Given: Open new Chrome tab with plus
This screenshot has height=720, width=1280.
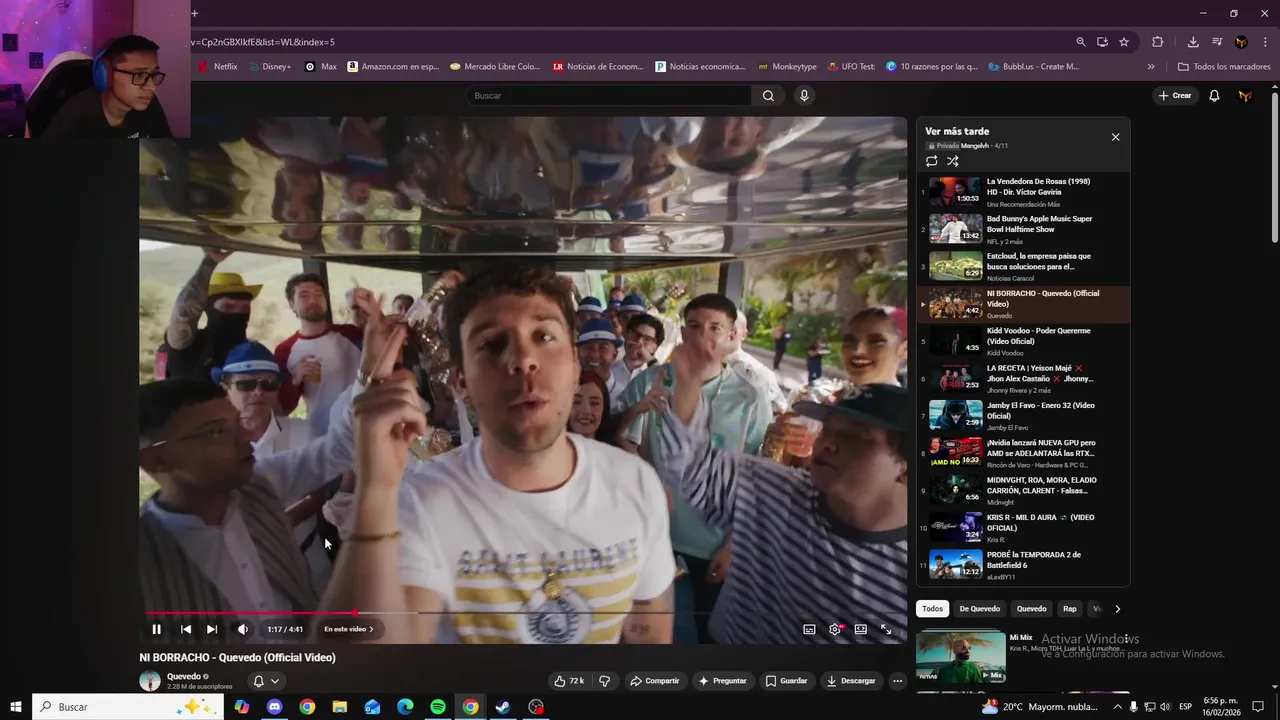Looking at the screenshot, I should tap(194, 13).
